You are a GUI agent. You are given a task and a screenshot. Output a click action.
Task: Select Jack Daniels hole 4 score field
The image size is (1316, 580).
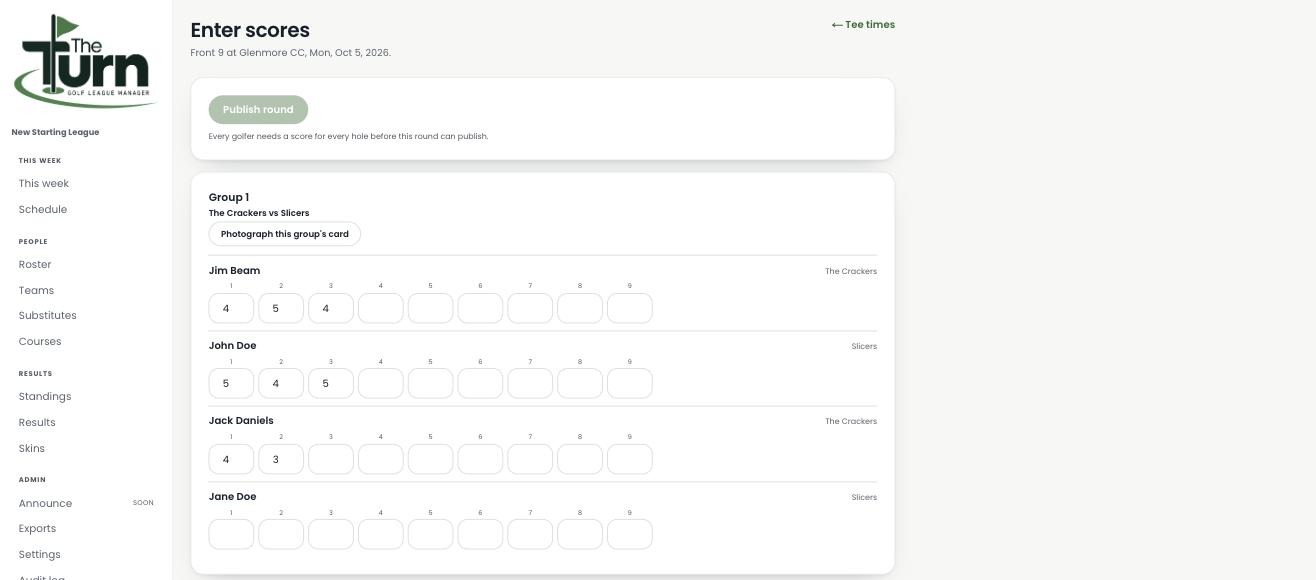coord(381,459)
